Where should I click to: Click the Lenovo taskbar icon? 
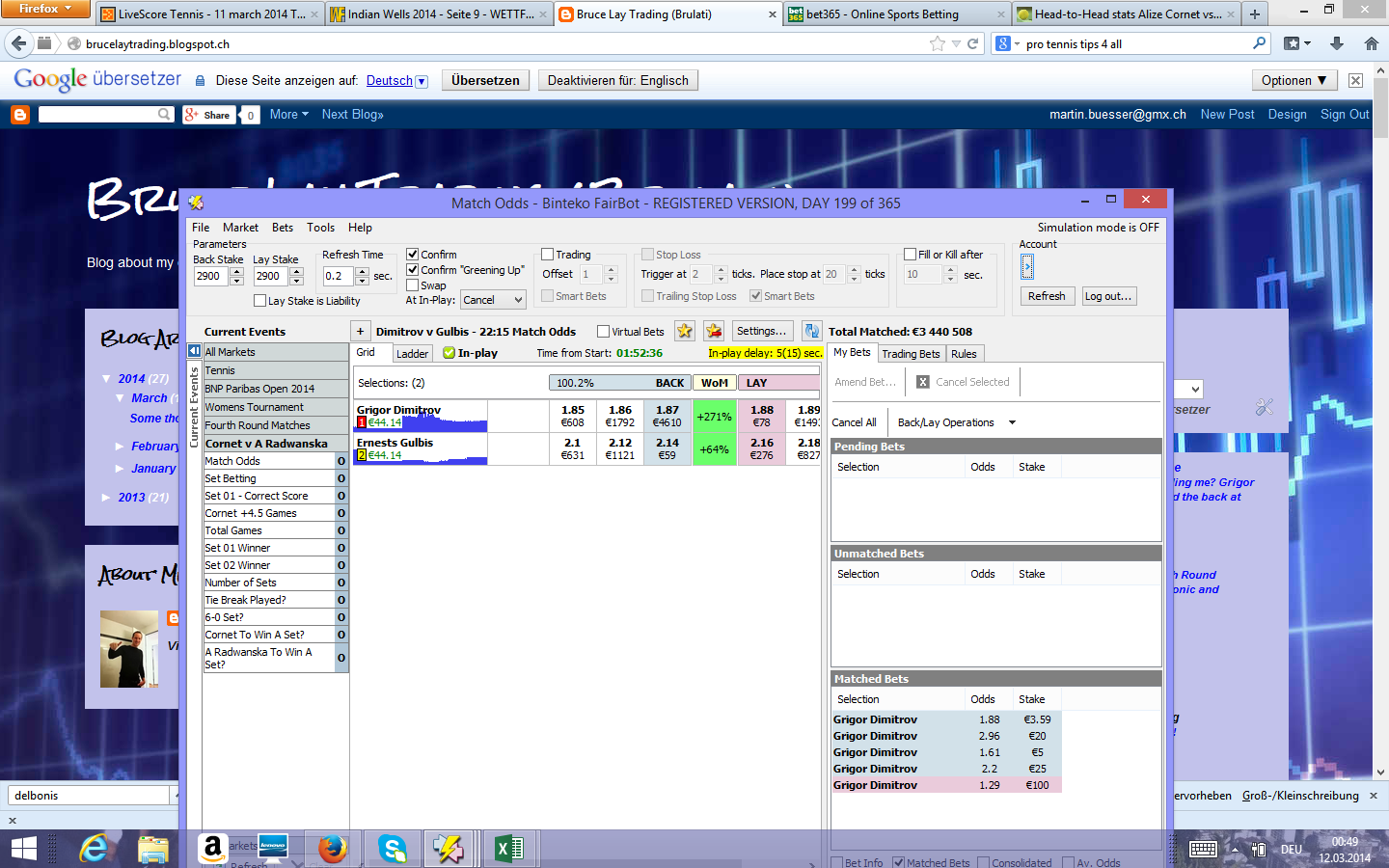pyautogui.click(x=273, y=846)
